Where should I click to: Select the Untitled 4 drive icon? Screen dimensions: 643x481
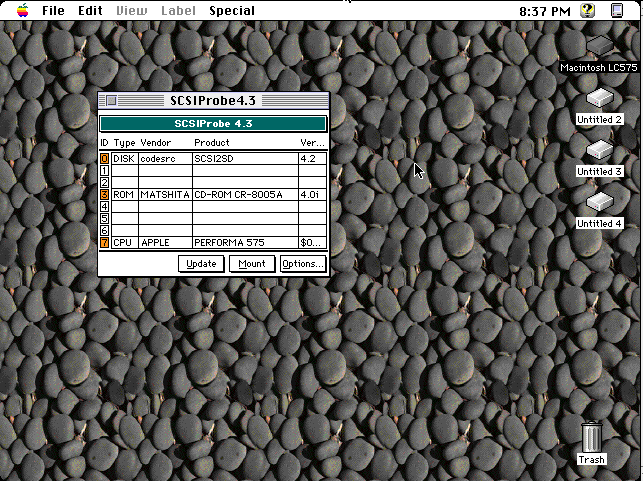(x=599, y=202)
